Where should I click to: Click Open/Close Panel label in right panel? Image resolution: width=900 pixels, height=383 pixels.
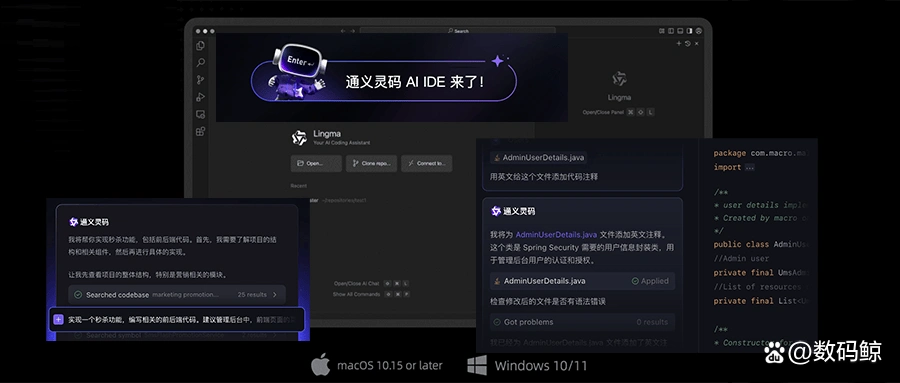click(603, 113)
